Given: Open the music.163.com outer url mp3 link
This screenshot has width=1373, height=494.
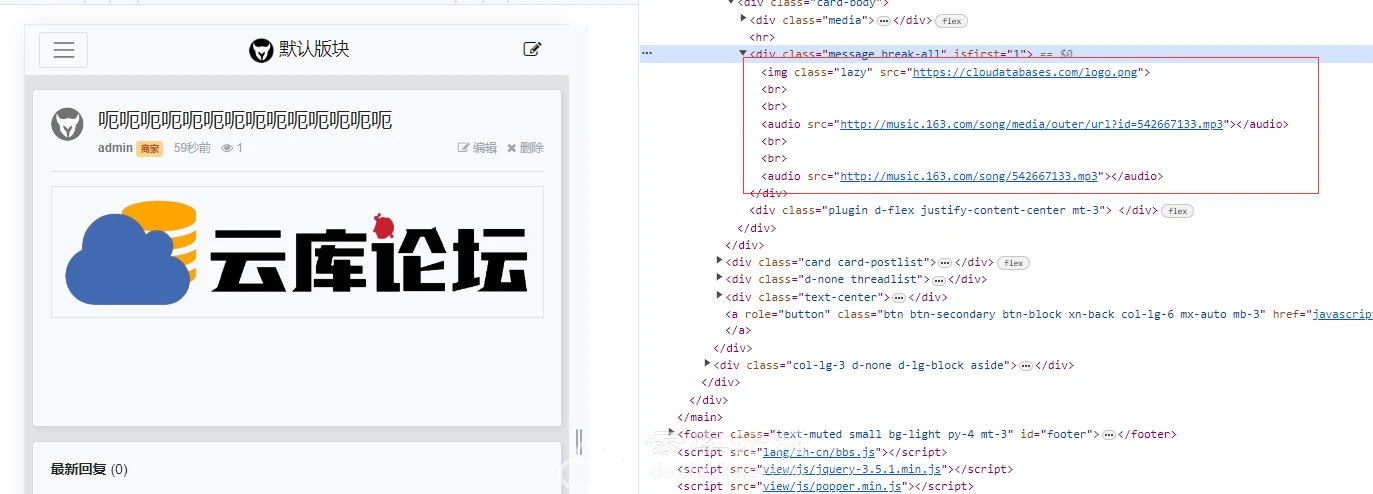Looking at the screenshot, I should coord(1032,124).
